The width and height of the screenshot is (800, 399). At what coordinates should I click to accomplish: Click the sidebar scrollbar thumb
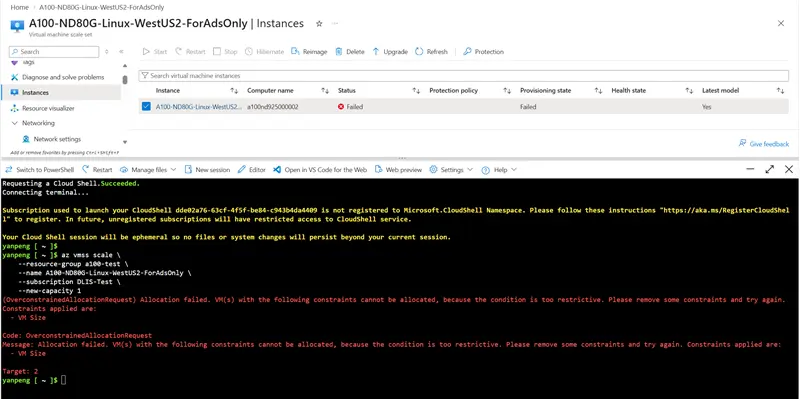(125, 80)
